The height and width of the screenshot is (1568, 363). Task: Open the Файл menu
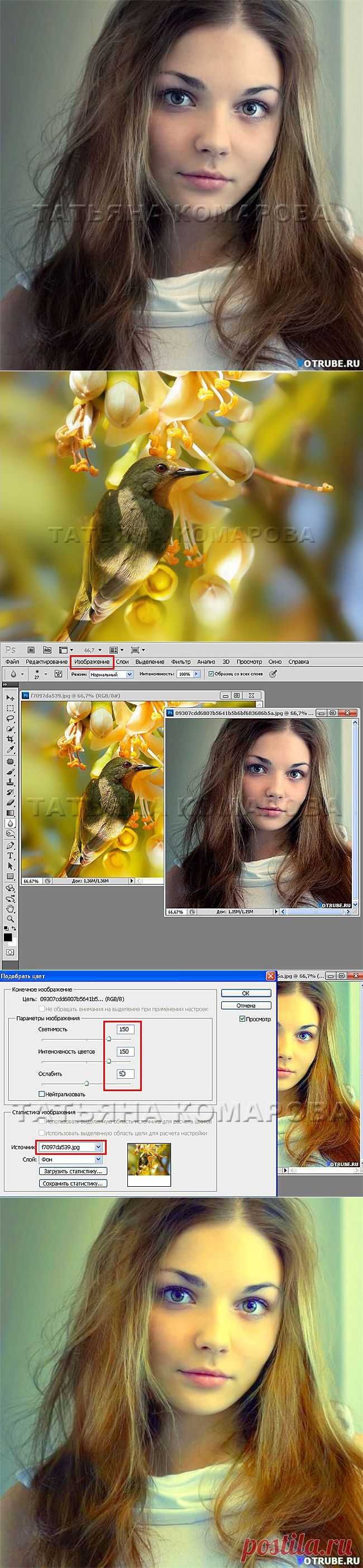click(12, 662)
